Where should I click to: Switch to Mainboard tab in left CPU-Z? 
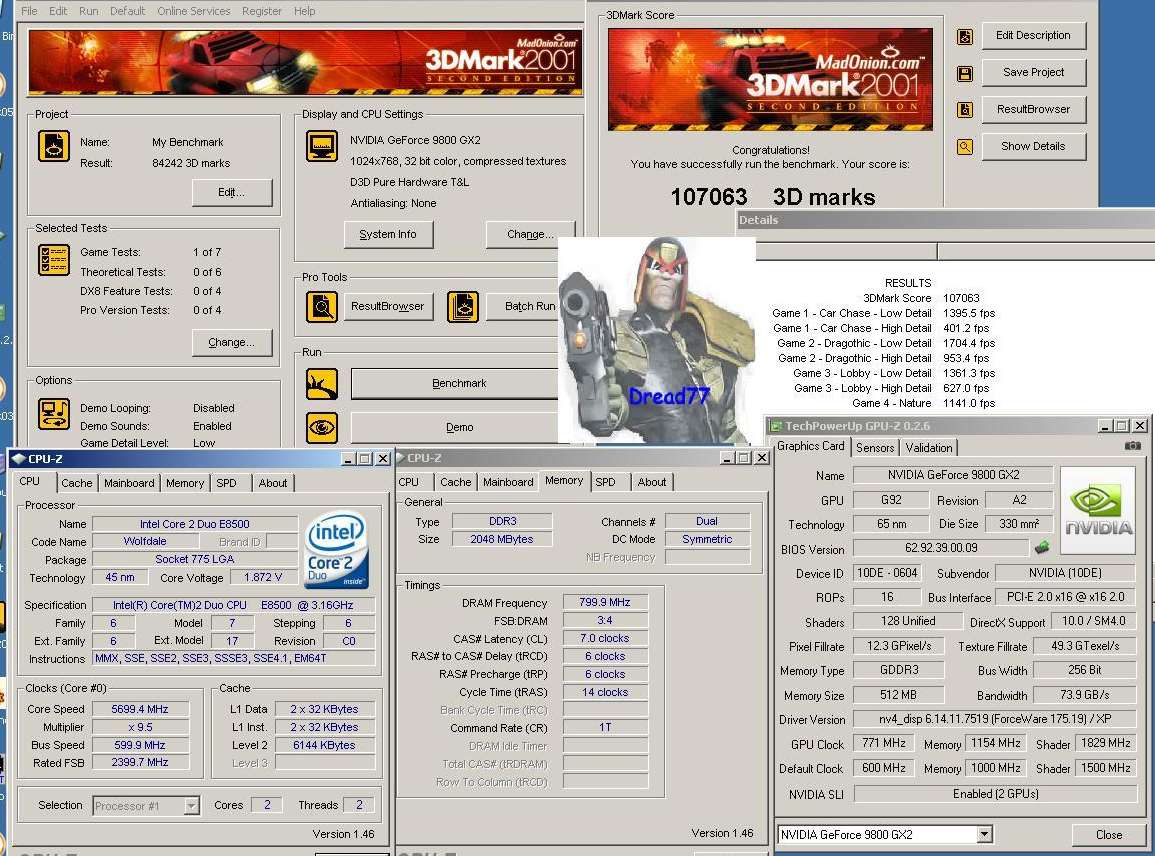pos(129,483)
